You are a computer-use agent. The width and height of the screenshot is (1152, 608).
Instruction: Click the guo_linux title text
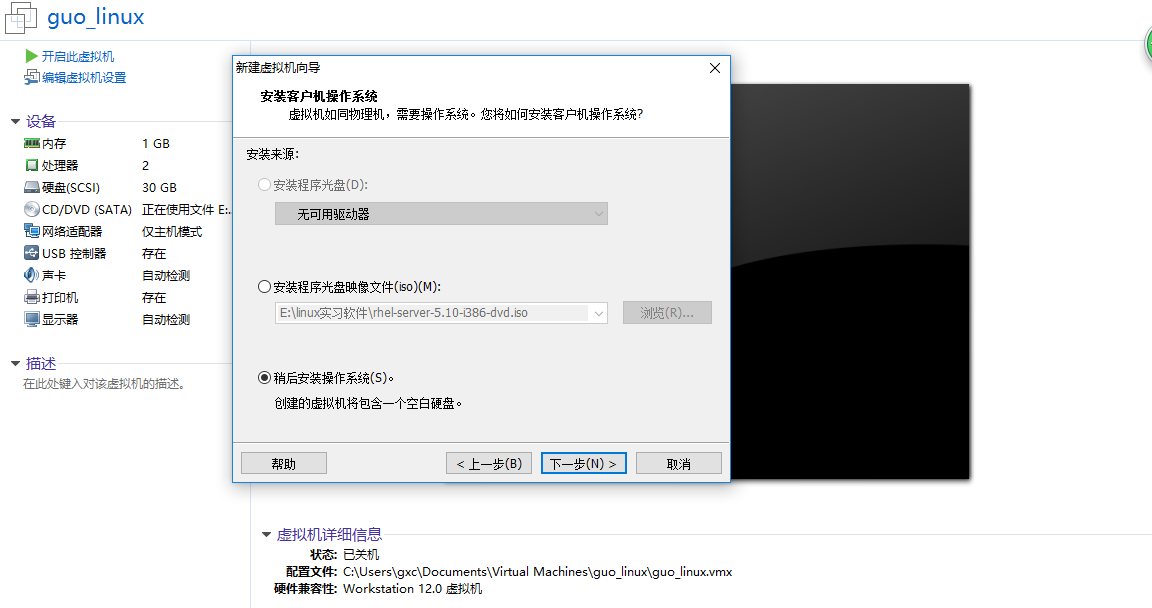click(96, 17)
